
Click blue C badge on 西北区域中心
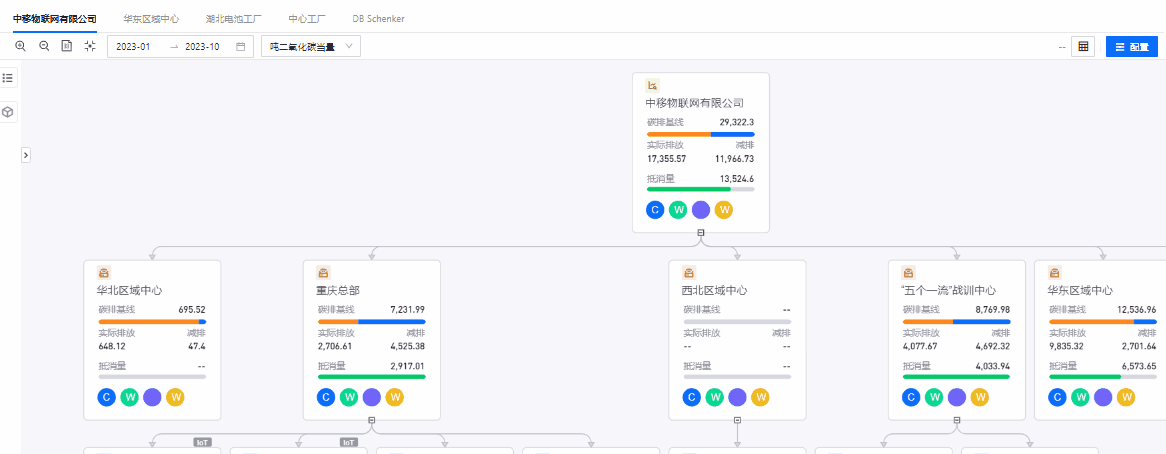click(x=692, y=397)
